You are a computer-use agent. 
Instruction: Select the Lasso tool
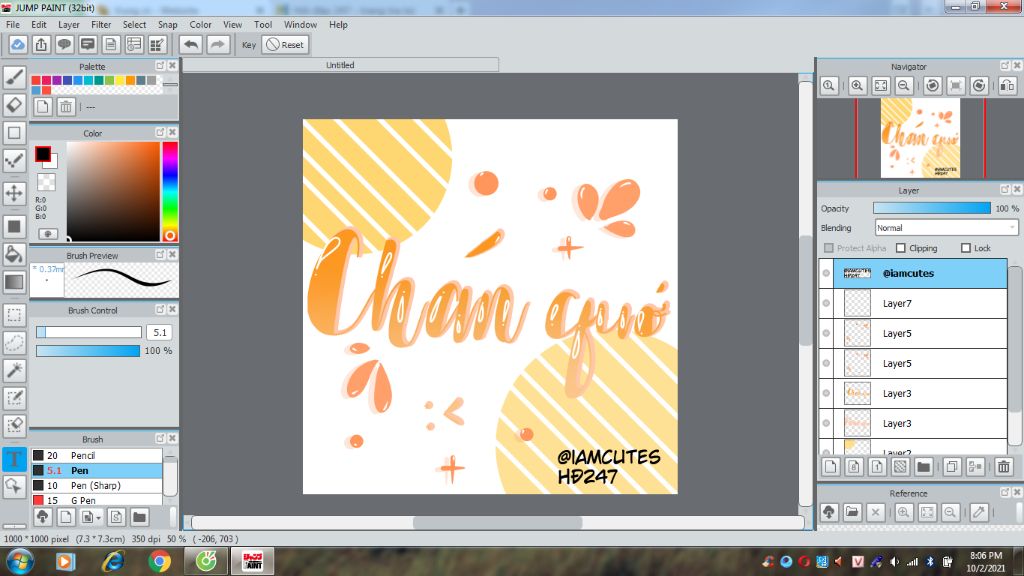[14, 343]
